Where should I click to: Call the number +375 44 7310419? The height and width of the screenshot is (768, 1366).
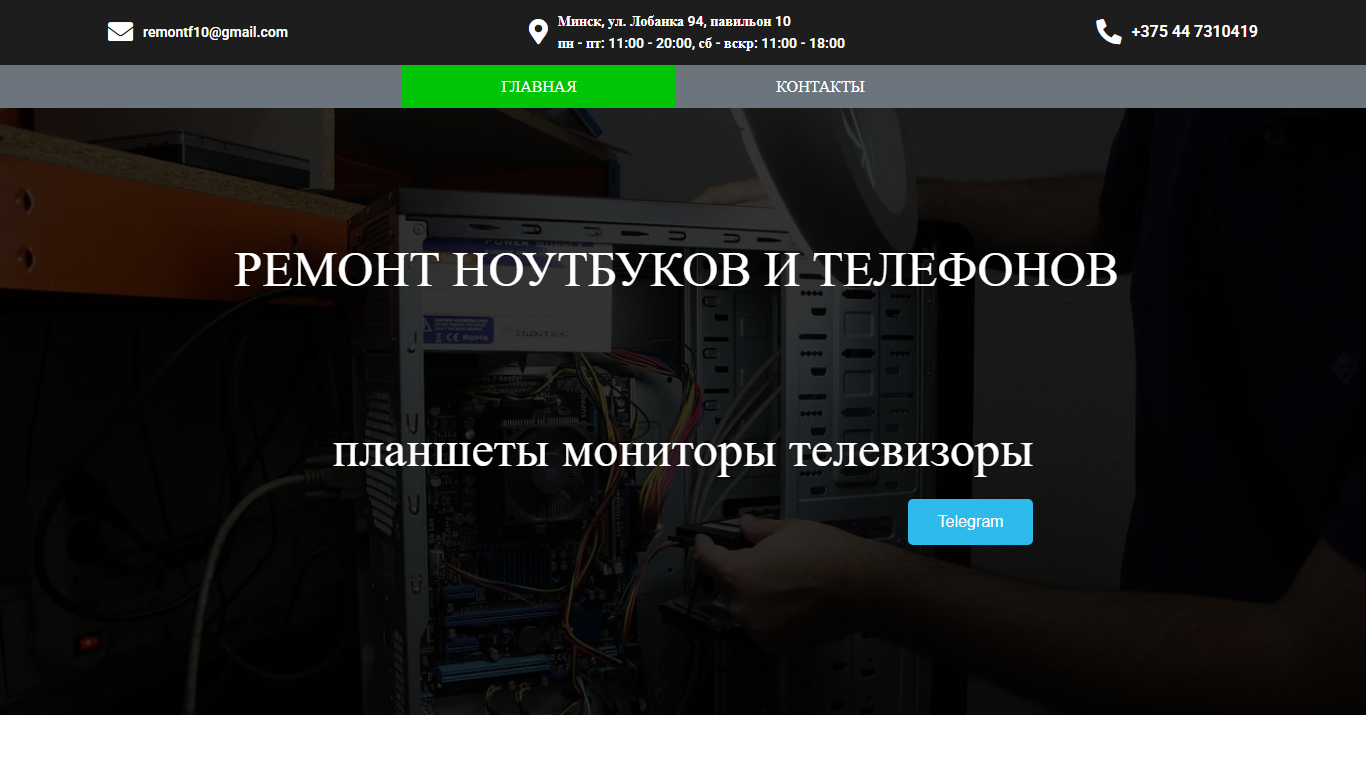1194,32
